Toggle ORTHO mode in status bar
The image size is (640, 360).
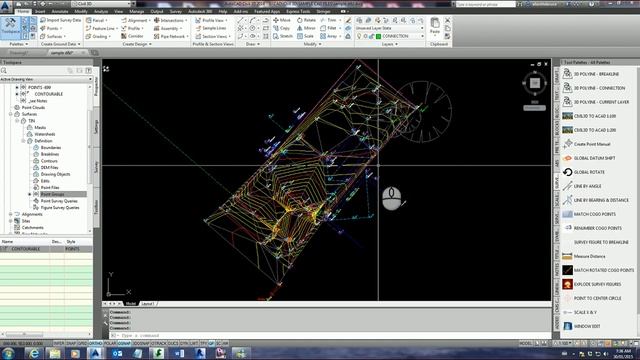coord(95,344)
